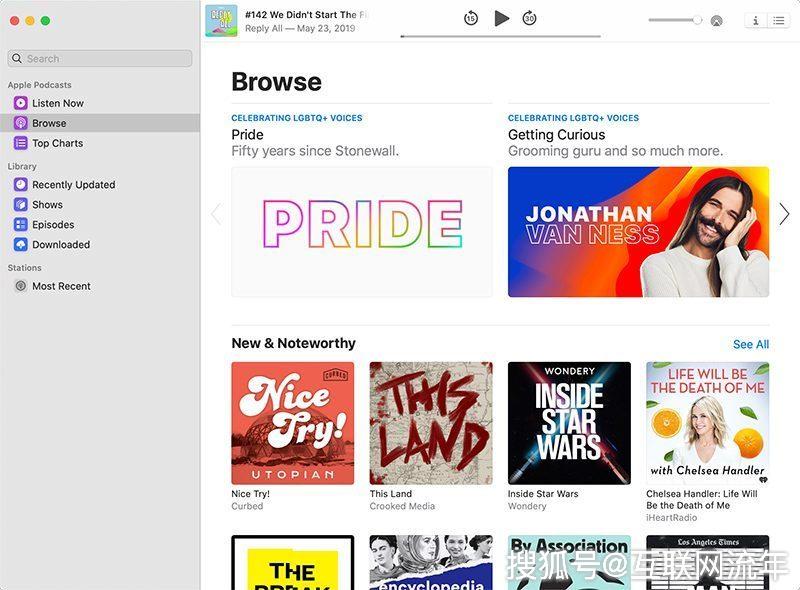Open the encyclopedia podcast artwork
The width and height of the screenshot is (800, 590).
431,562
